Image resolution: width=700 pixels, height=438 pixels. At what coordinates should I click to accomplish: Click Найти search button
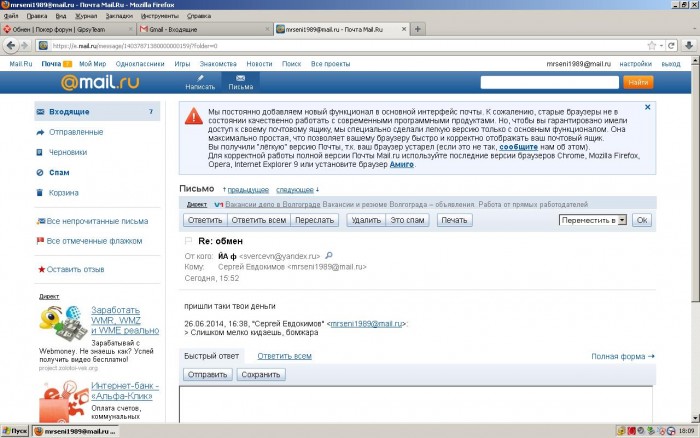click(x=638, y=82)
